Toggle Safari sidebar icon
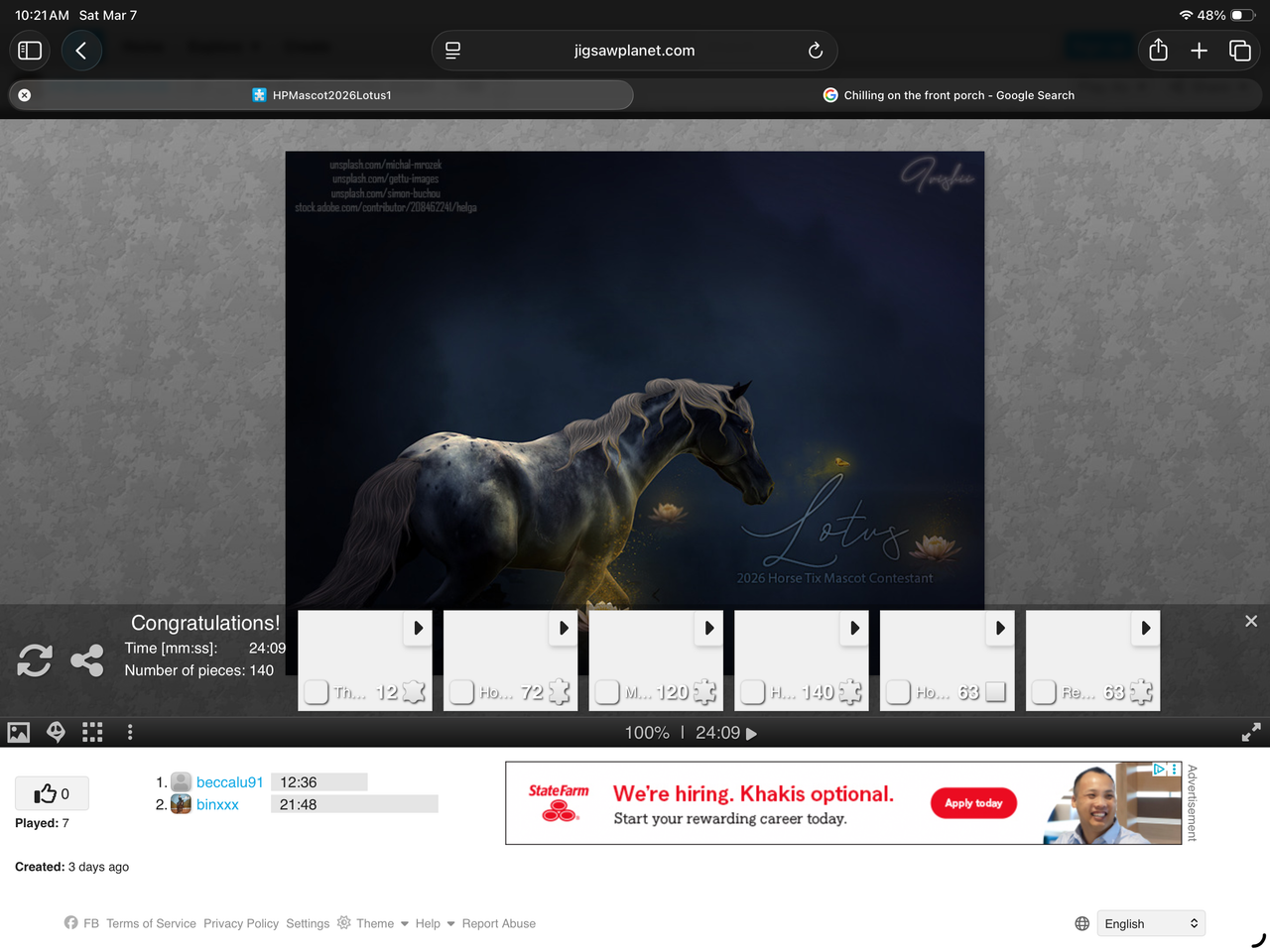Image resolution: width=1270 pixels, height=952 pixels. 30,51
